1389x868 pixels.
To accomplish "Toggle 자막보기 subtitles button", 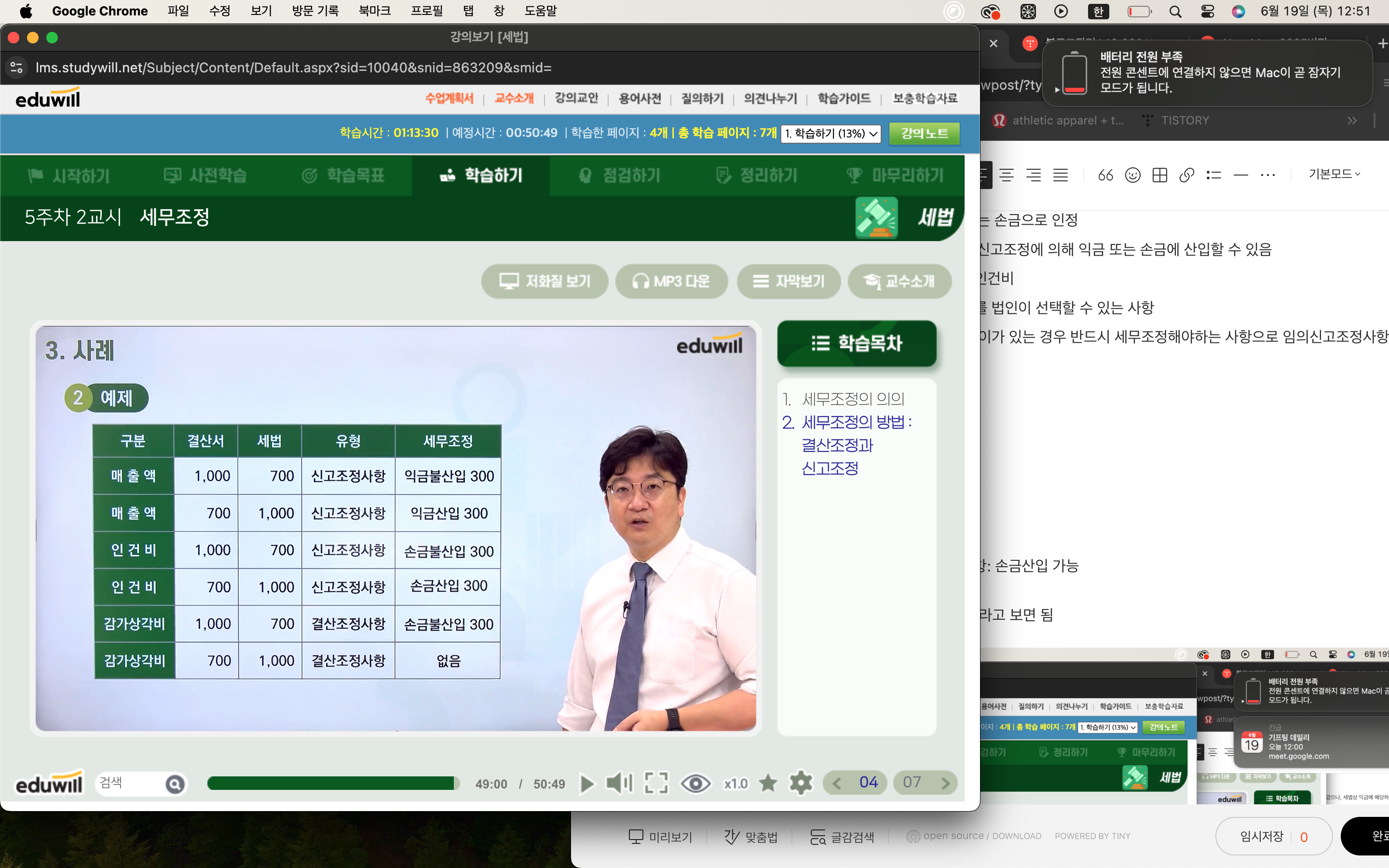I will [x=789, y=281].
